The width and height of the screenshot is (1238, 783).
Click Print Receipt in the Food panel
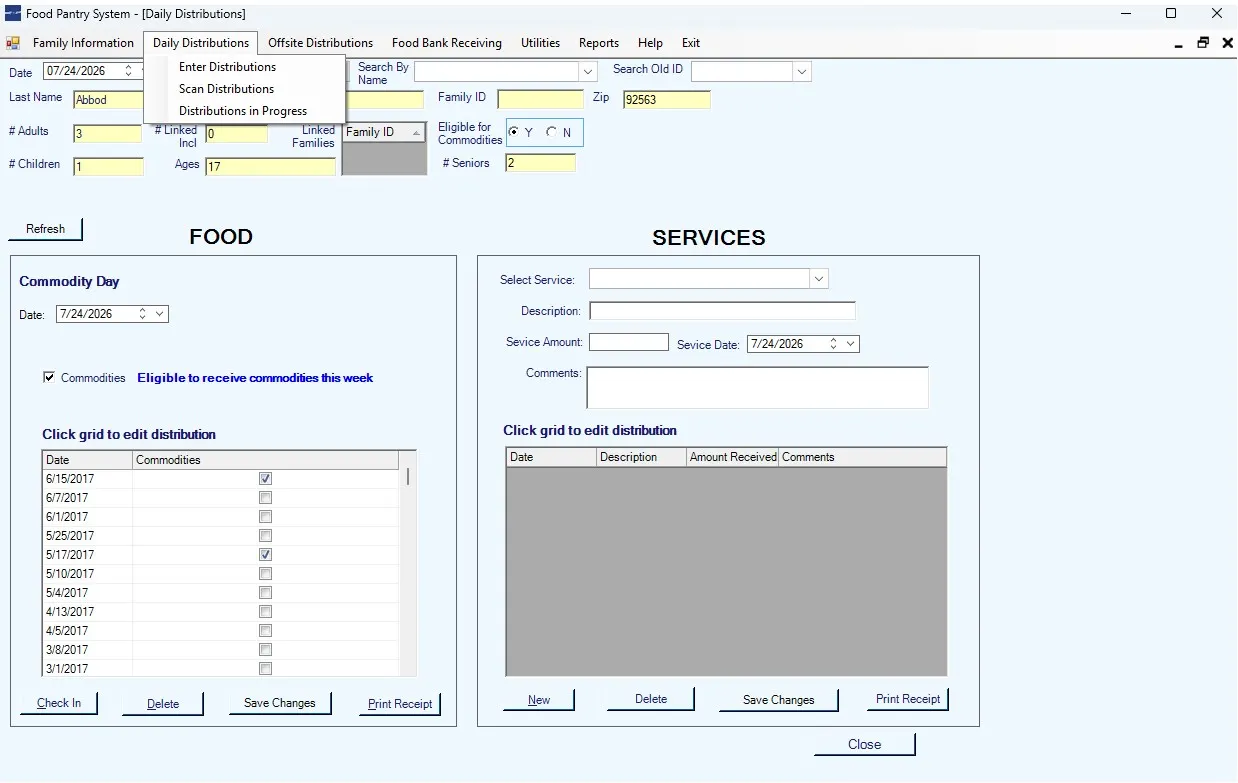(x=400, y=704)
